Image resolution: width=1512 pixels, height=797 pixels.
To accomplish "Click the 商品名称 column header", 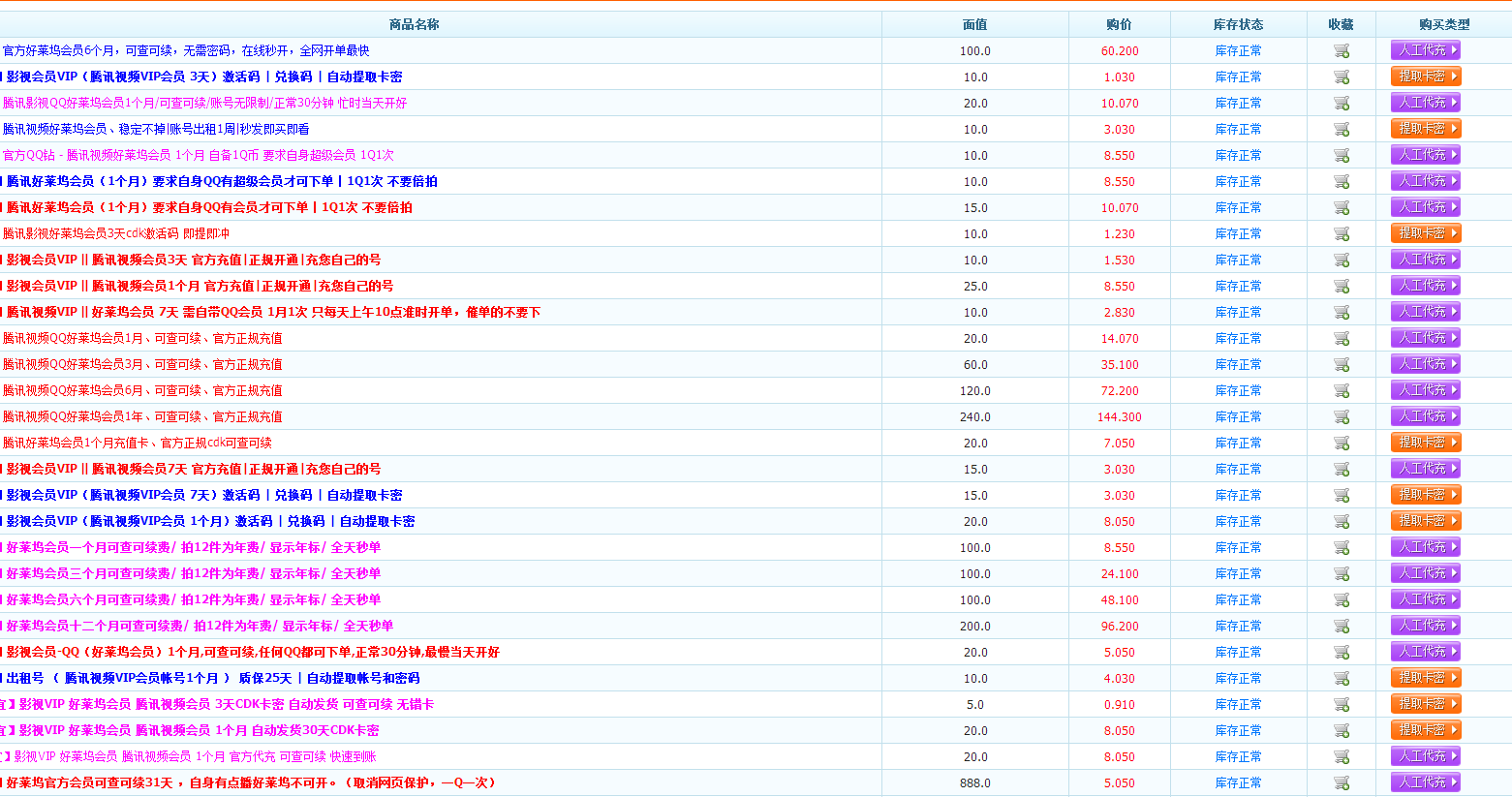I will pos(414,24).
